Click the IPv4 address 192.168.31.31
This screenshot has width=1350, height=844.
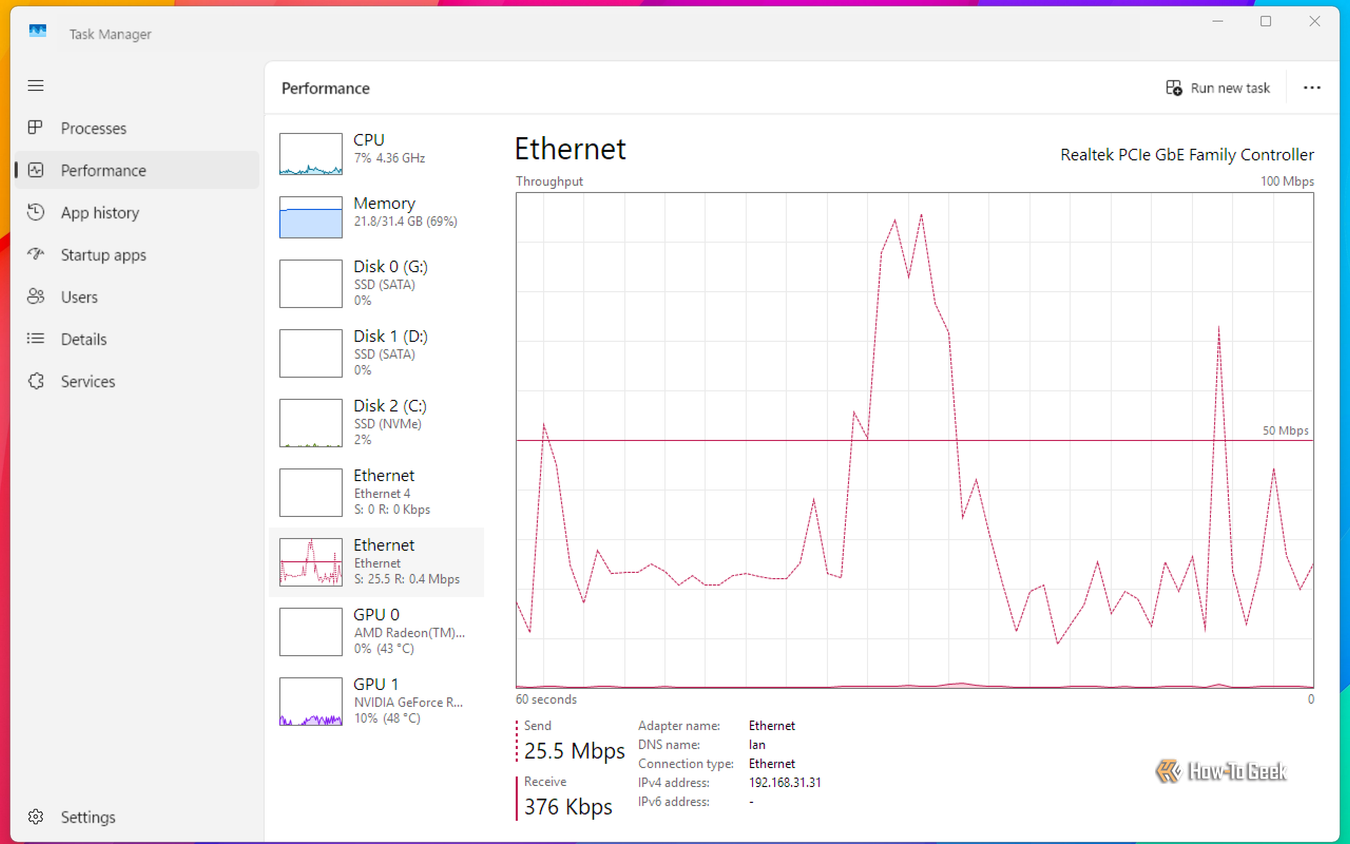(785, 783)
